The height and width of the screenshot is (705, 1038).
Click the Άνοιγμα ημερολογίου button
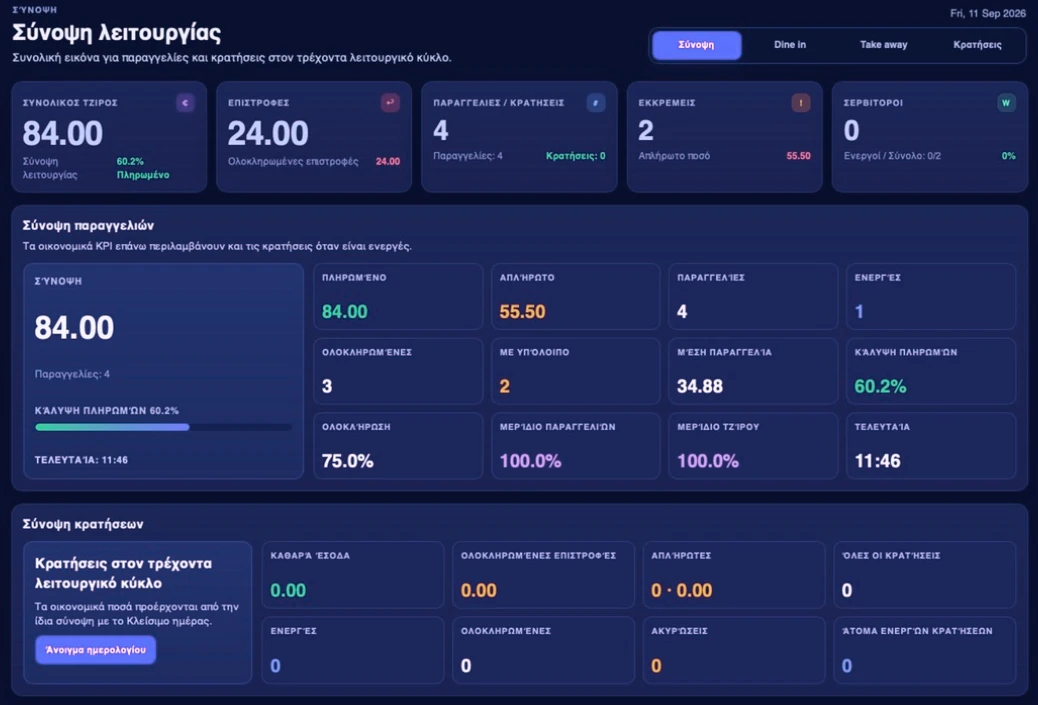(x=95, y=650)
